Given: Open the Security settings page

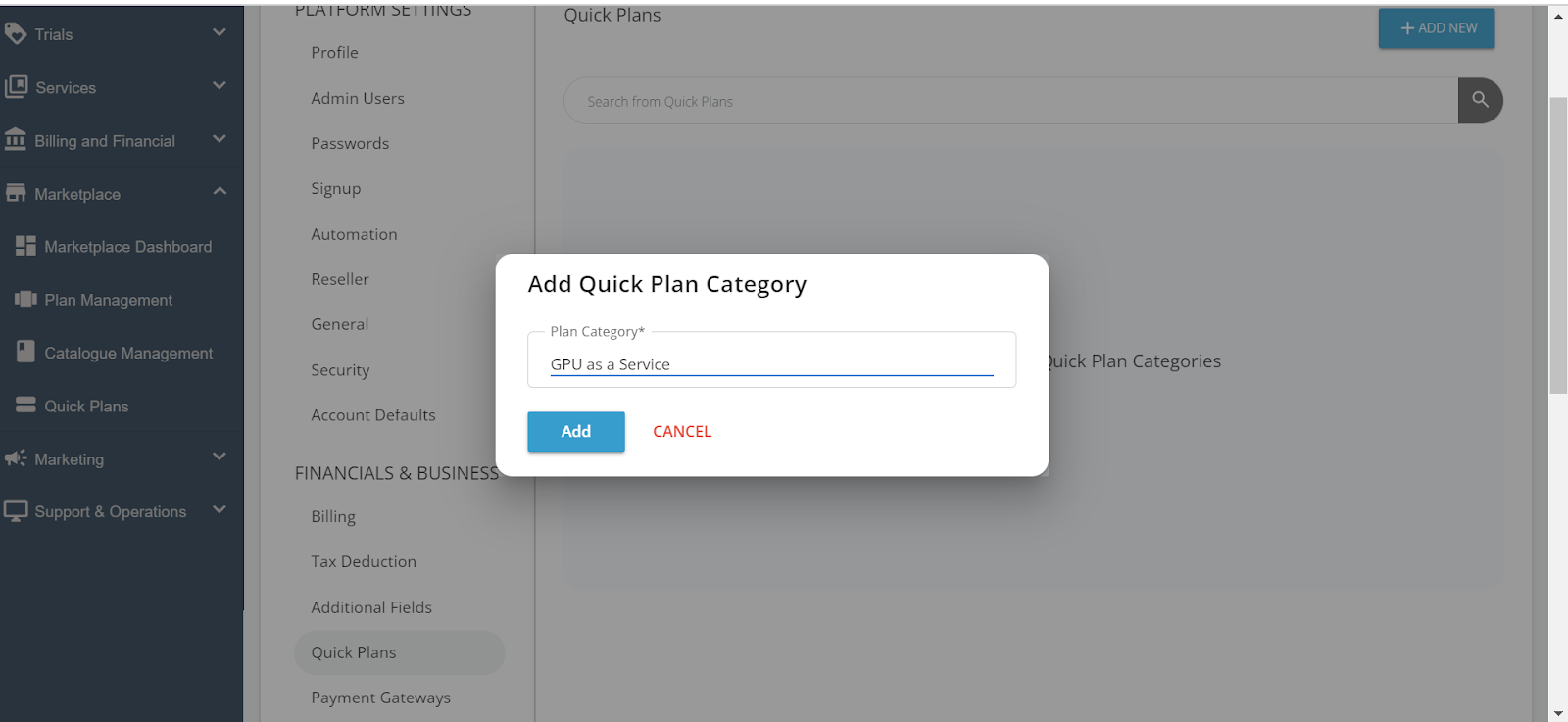Looking at the screenshot, I should coord(340,369).
